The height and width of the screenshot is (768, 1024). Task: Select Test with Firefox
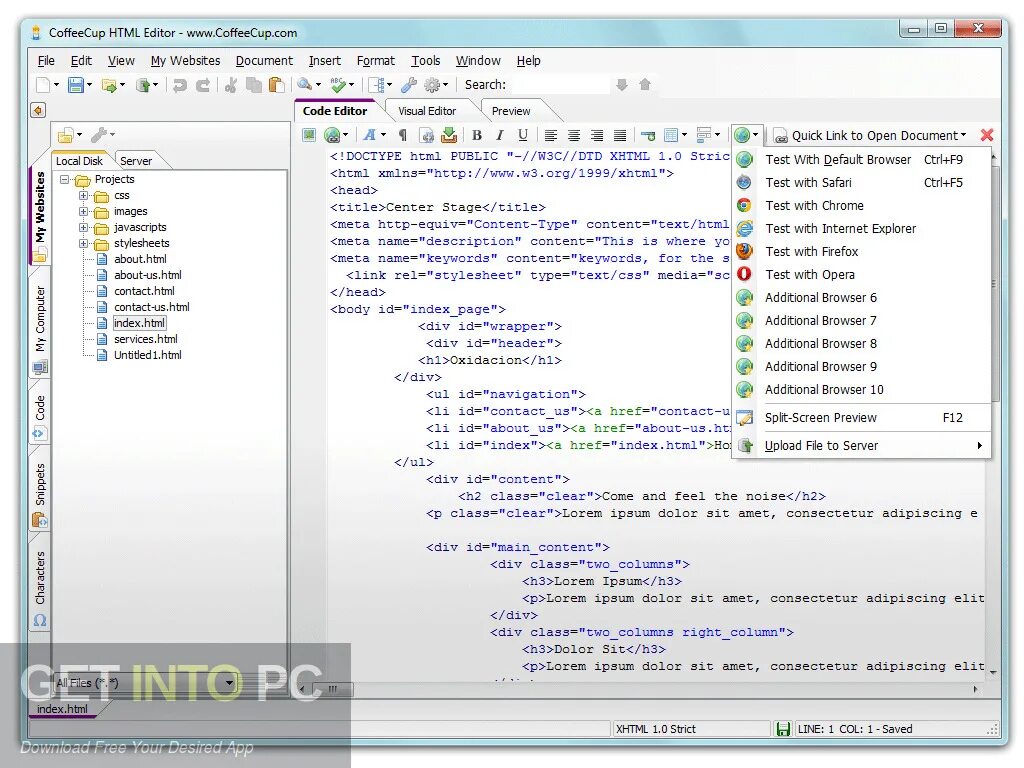861,251
